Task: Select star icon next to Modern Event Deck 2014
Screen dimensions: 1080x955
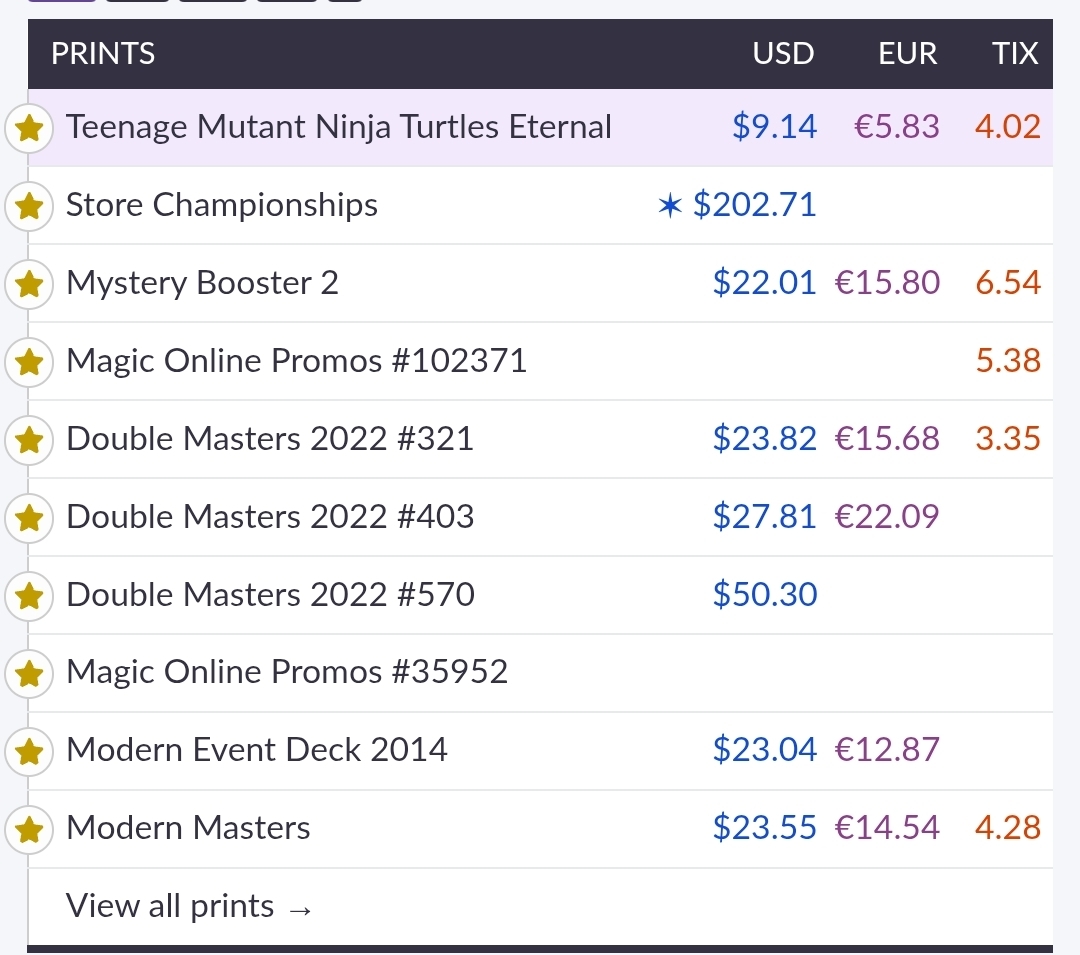Action: click(30, 751)
